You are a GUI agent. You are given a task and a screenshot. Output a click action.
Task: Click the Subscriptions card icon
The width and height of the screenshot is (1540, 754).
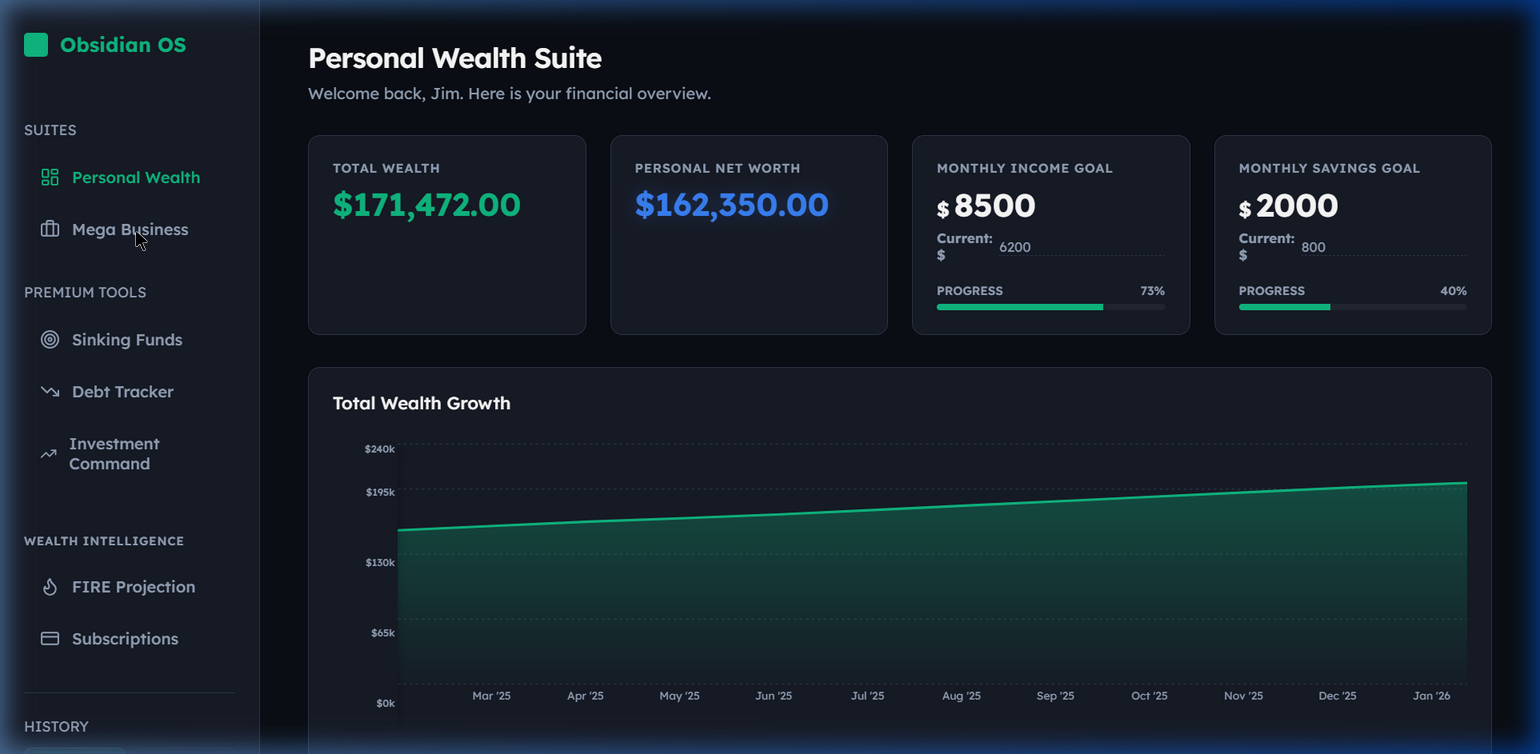pos(50,639)
